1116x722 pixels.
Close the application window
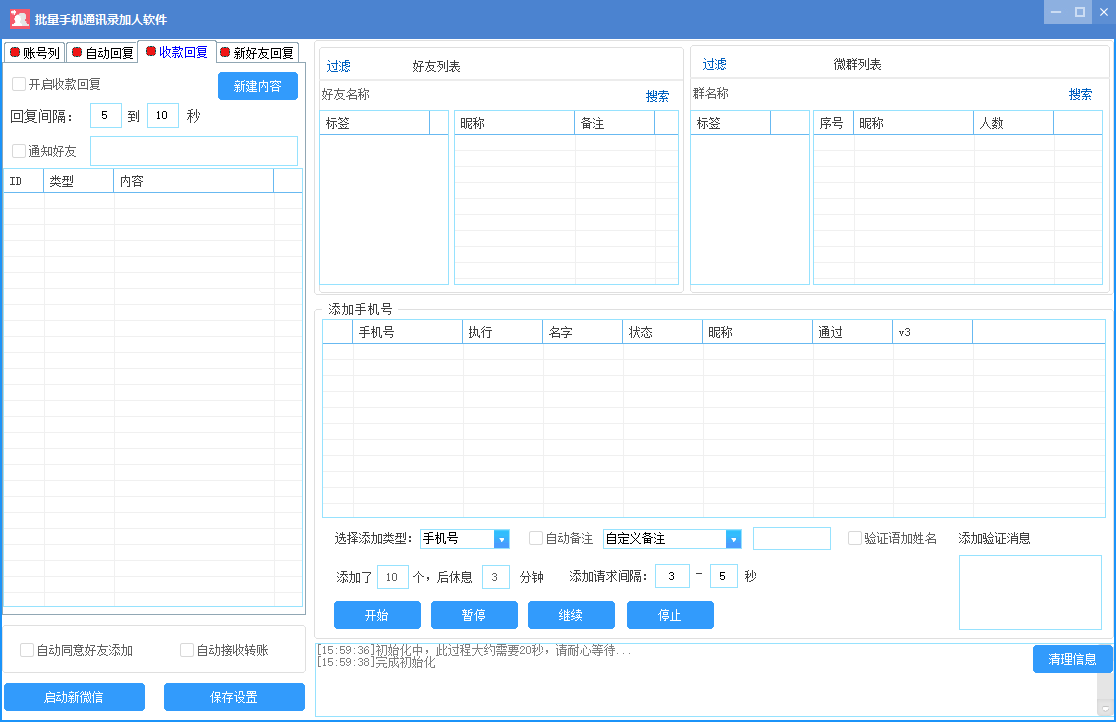[x=1104, y=12]
